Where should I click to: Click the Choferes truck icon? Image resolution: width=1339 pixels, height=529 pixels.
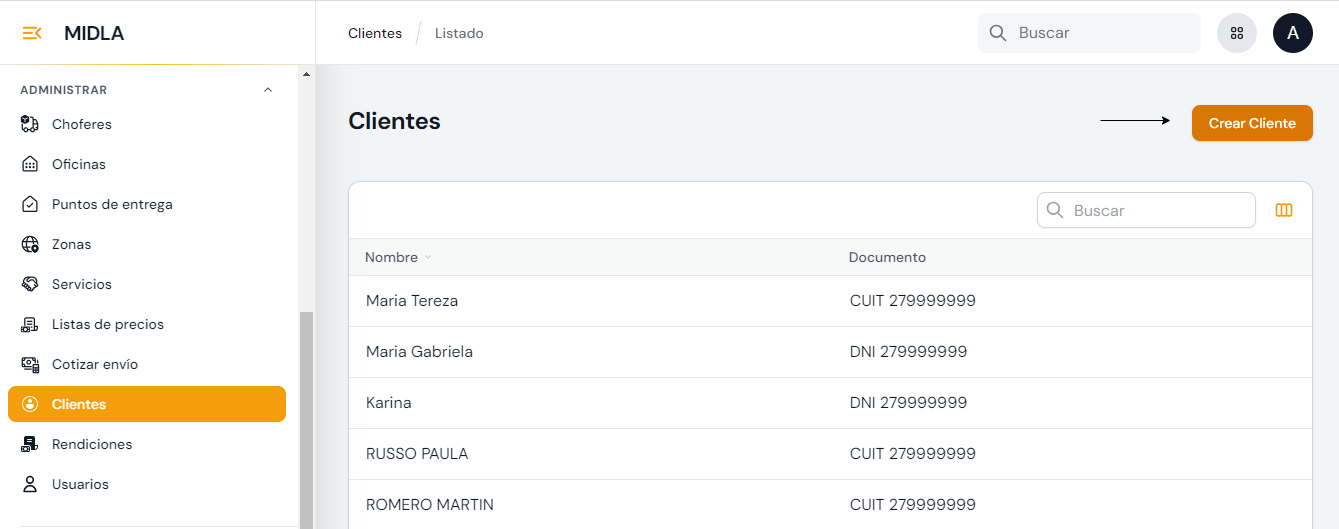(30, 124)
